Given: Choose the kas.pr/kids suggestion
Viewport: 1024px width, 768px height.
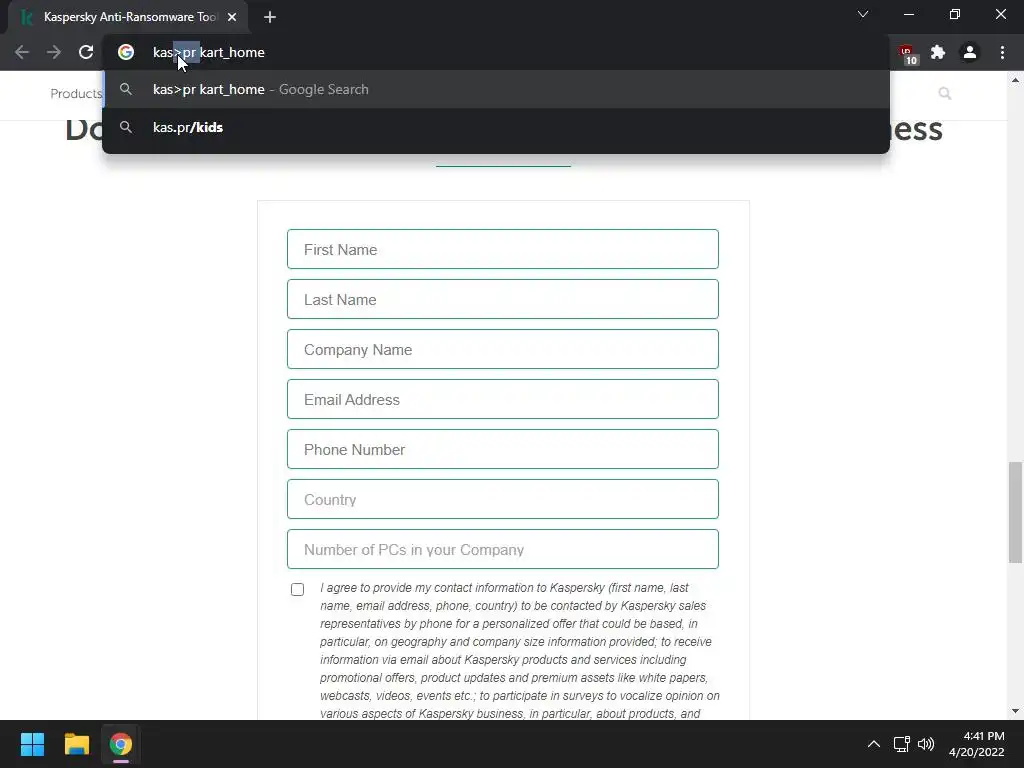Looking at the screenshot, I should [x=496, y=127].
